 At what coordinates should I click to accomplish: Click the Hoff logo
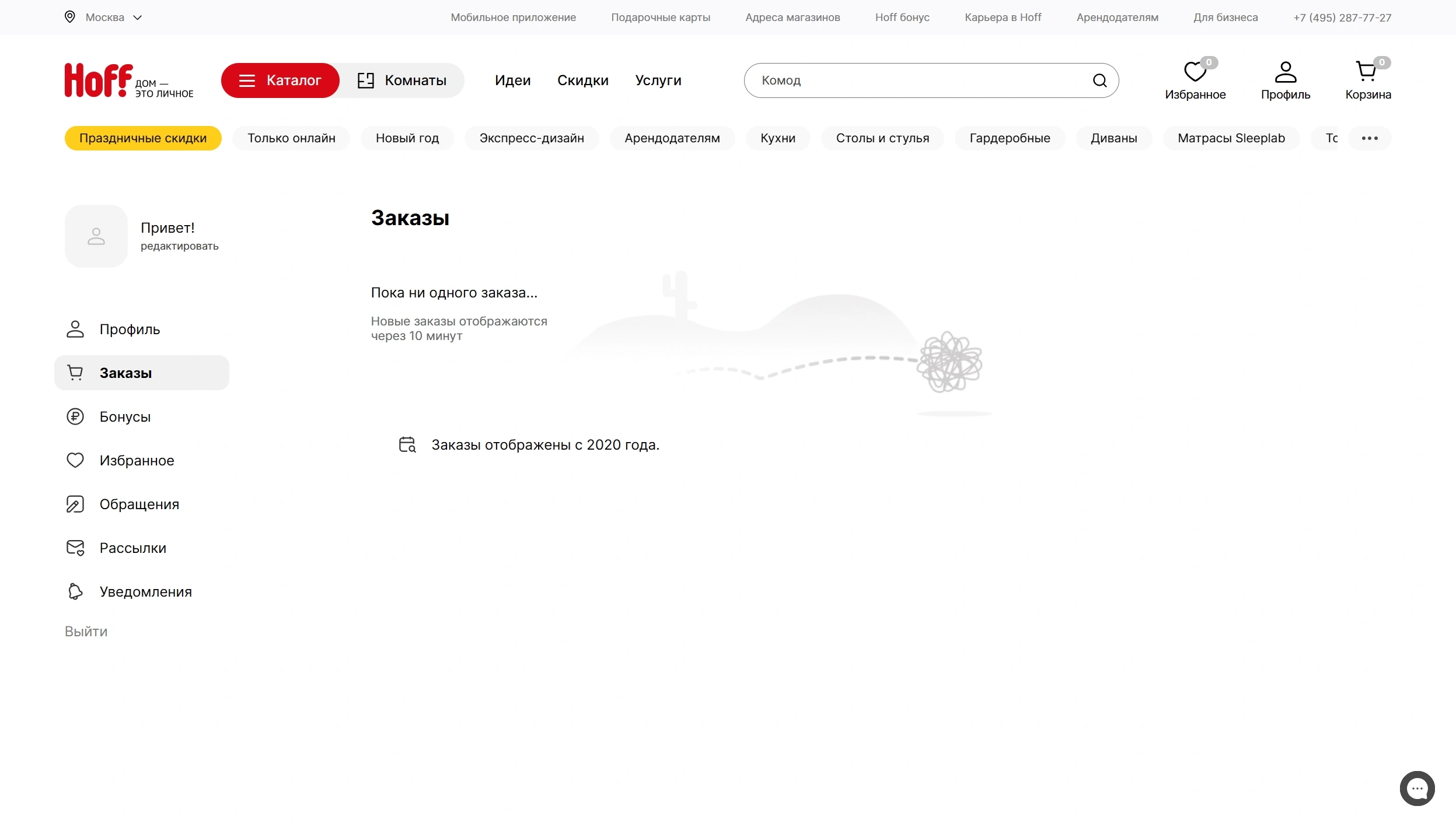click(128, 80)
